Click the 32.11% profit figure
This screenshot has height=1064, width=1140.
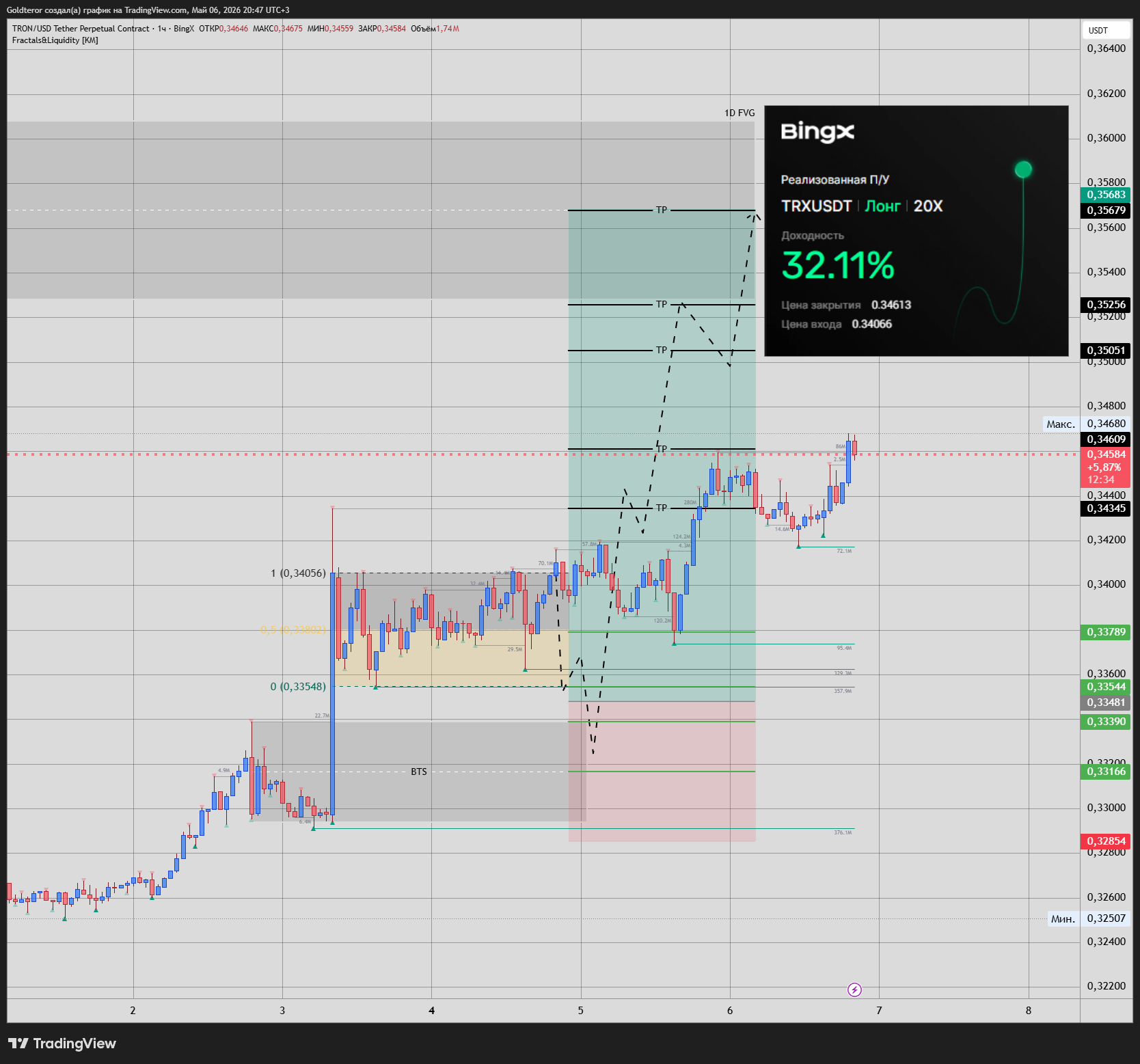[x=838, y=266]
